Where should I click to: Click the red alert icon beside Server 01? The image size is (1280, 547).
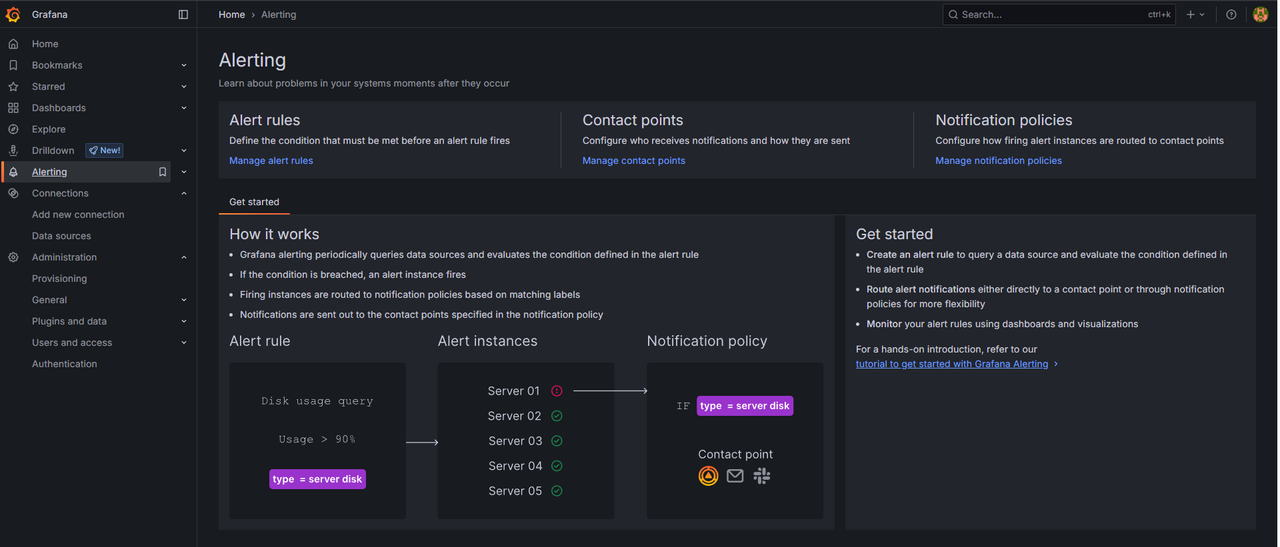point(557,391)
